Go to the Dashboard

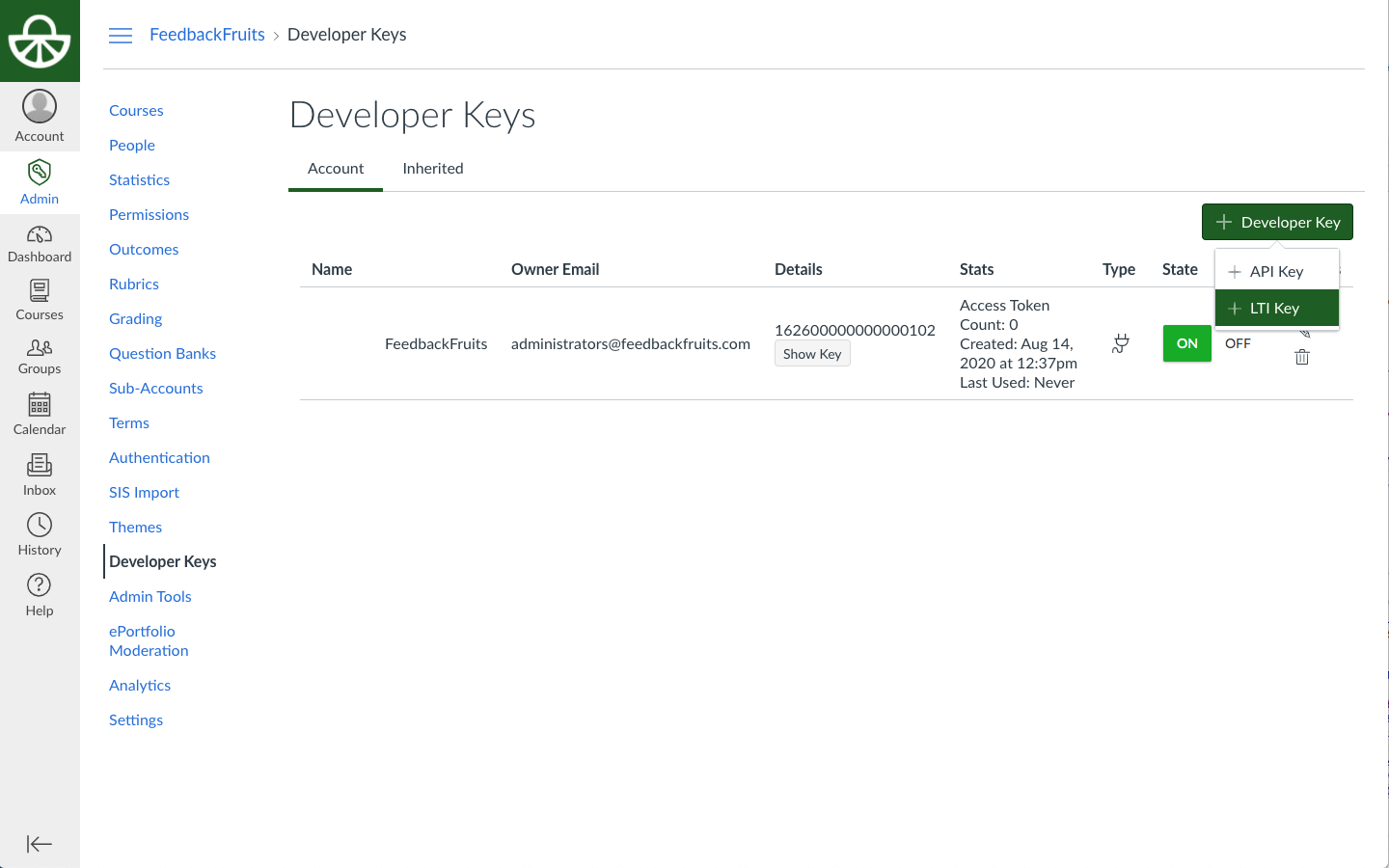click(40, 243)
